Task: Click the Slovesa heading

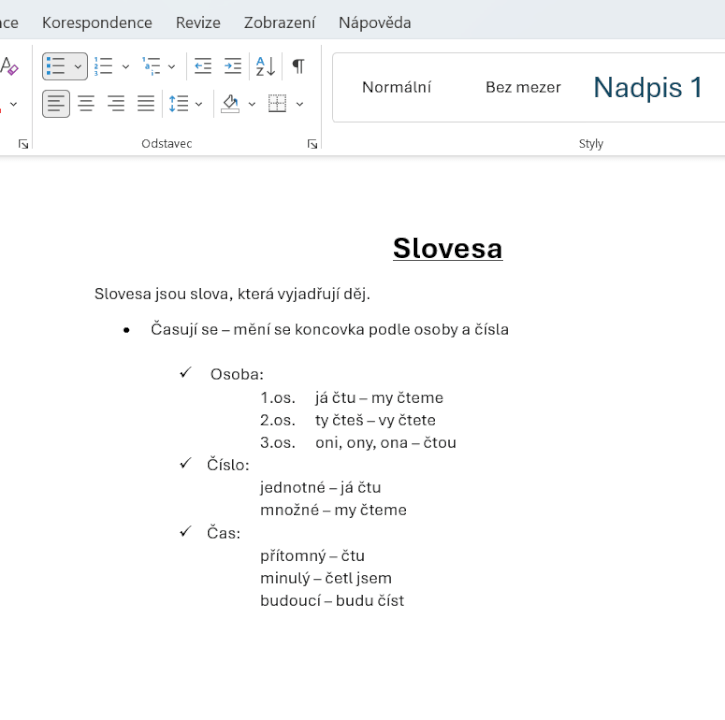Action: 448,248
